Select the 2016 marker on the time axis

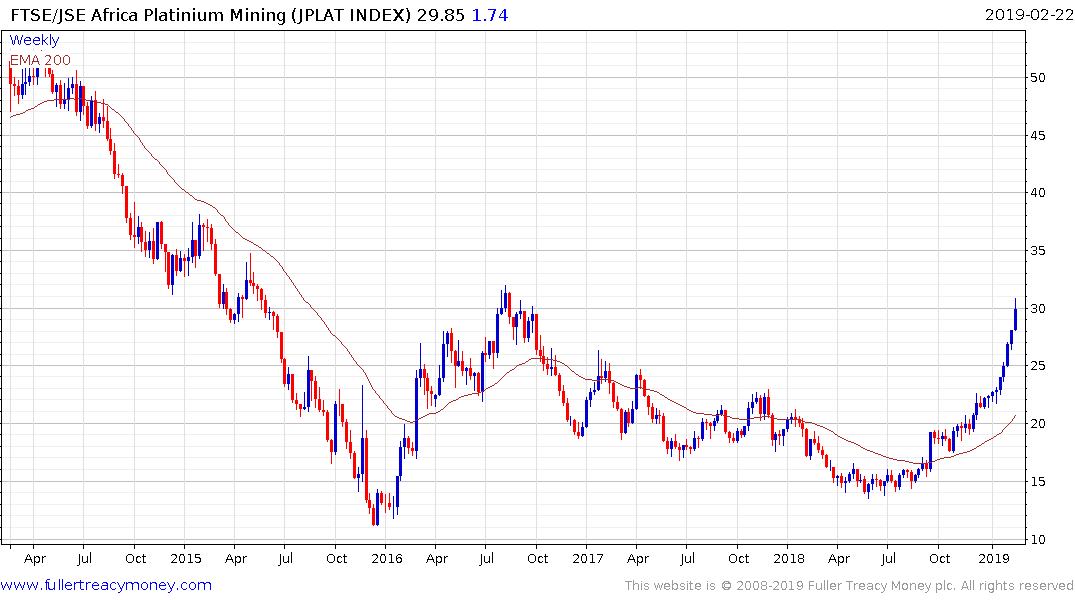pos(386,558)
